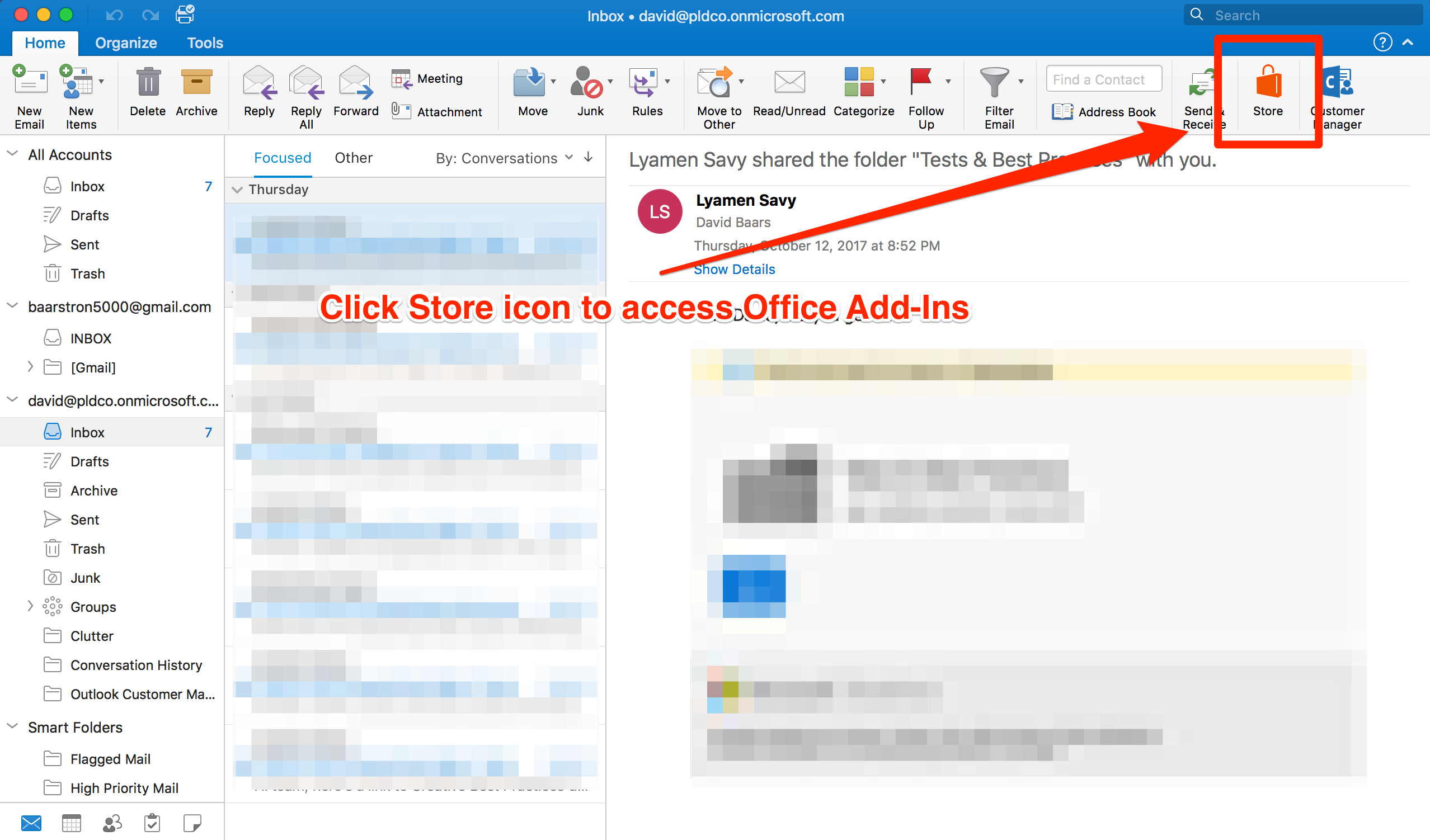Image resolution: width=1430 pixels, height=840 pixels.
Task: Expand the david@pldco.onmicrosoft.c... account
Action: pos(14,399)
